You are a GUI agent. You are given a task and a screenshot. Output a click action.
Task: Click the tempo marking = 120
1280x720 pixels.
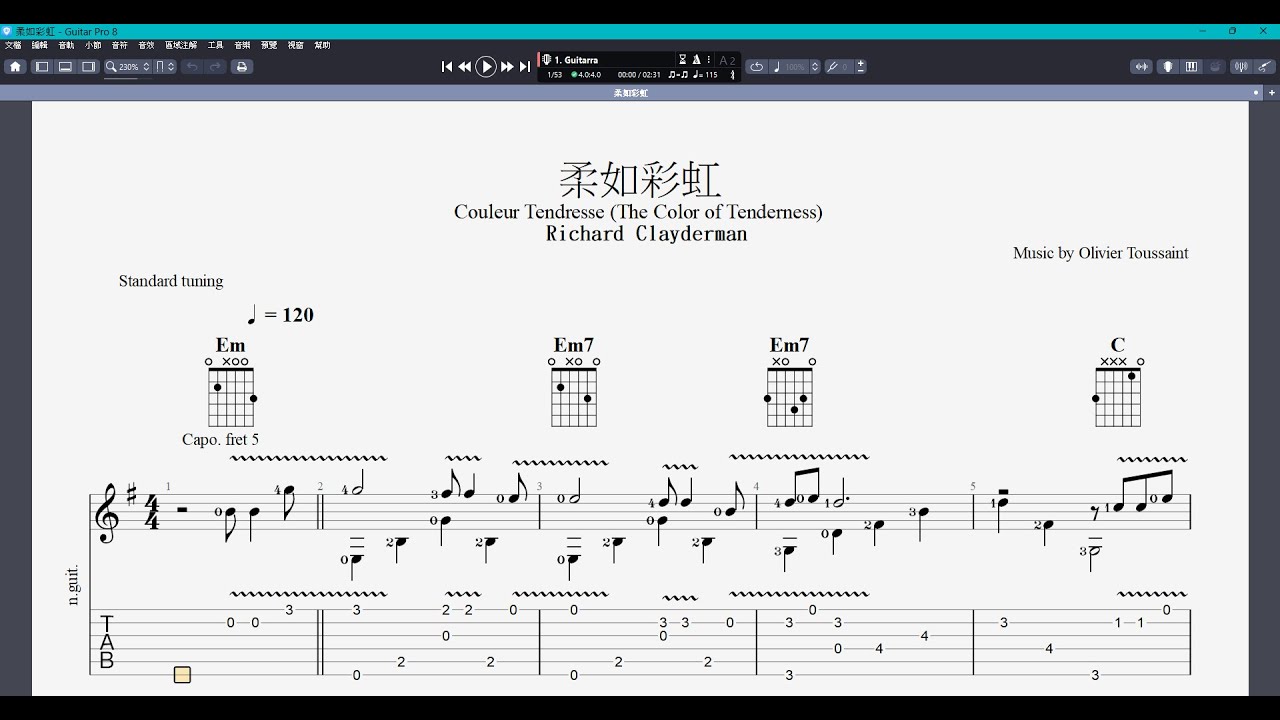point(280,315)
